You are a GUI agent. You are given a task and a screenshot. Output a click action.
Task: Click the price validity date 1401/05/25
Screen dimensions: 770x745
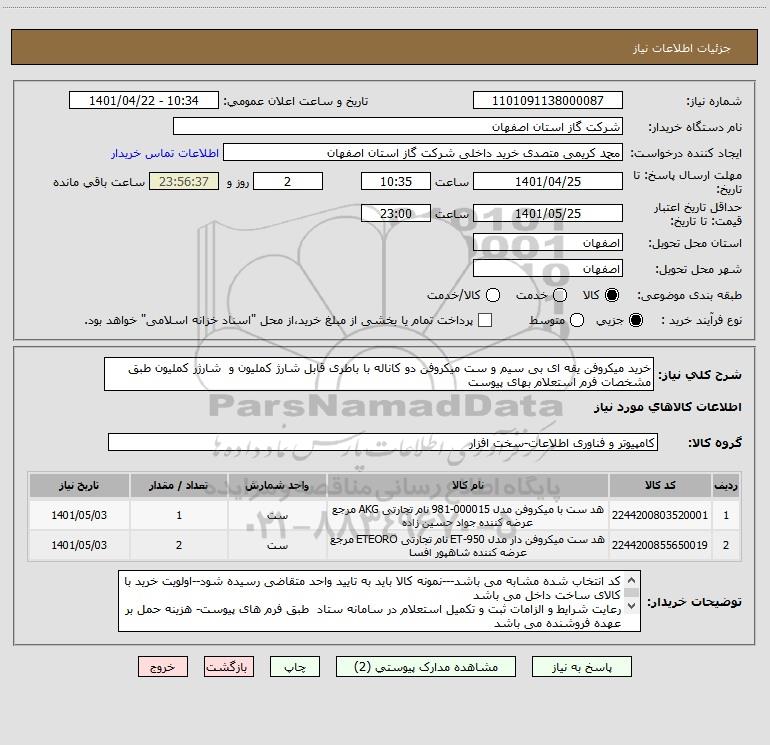(548, 213)
